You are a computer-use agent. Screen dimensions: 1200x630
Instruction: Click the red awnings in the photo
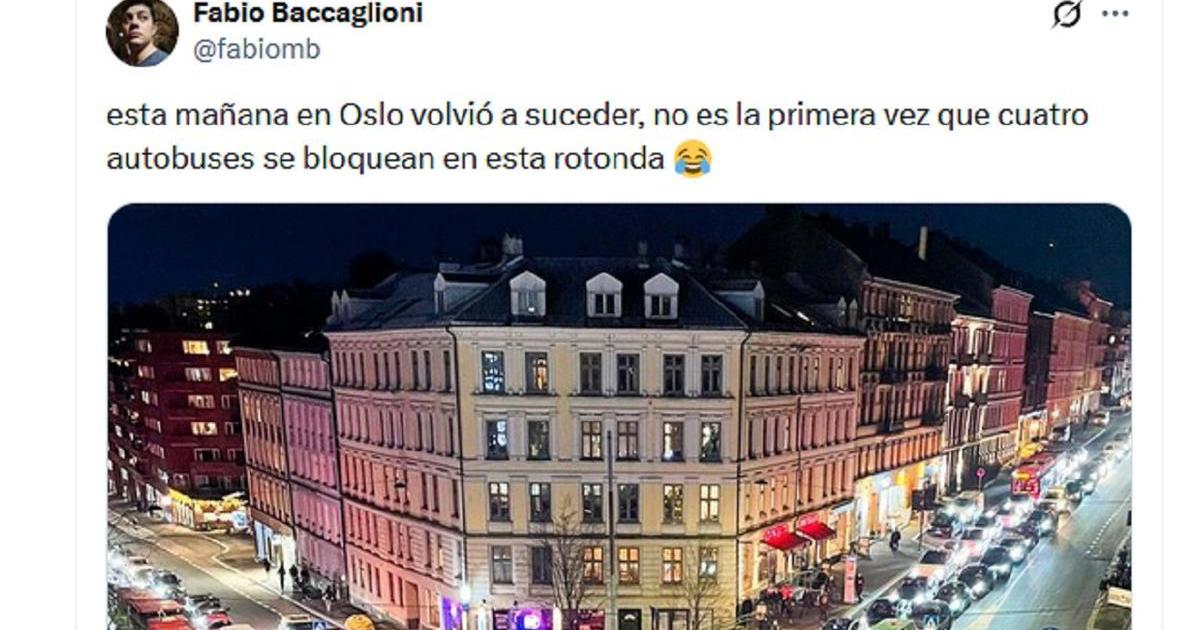[x=798, y=535]
